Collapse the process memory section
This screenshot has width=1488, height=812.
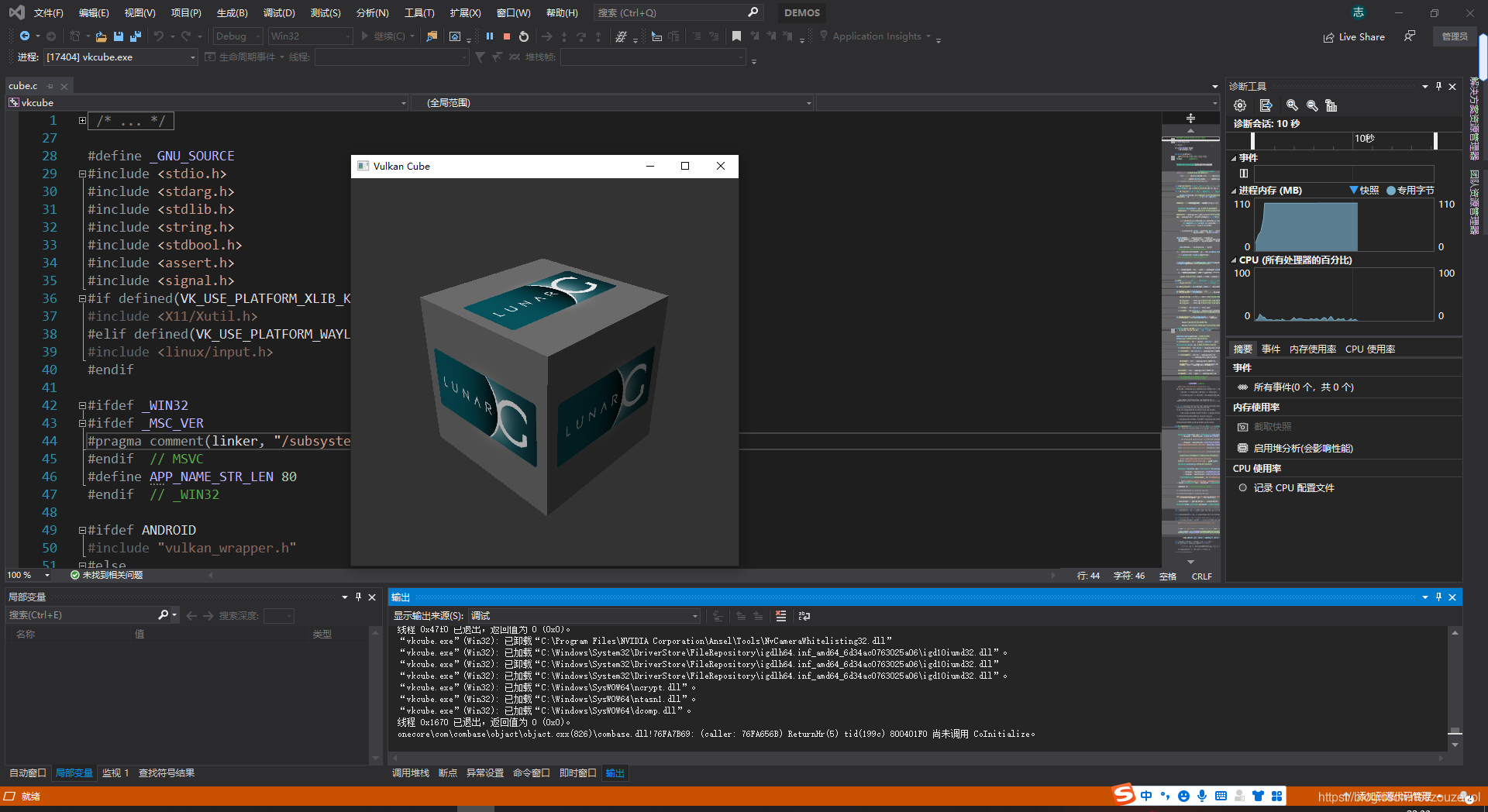(1234, 191)
